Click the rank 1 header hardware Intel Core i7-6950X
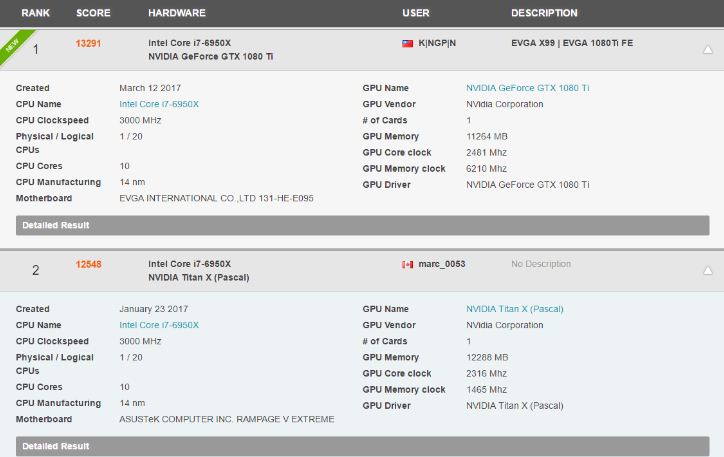 (189, 43)
